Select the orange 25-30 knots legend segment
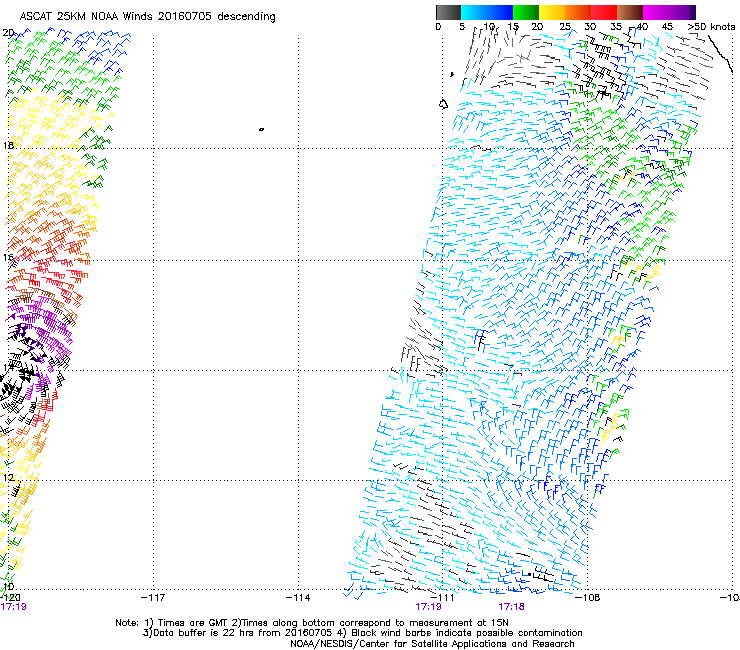The width and height of the screenshot is (740, 650). coord(578,12)
